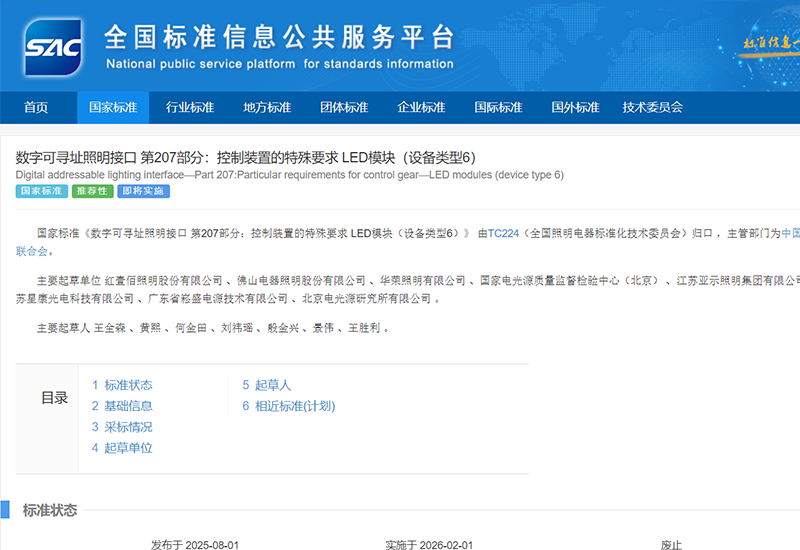Open the 企业标准 navigation item
Viewport: 800px width, 550px height.
point(421,108)
